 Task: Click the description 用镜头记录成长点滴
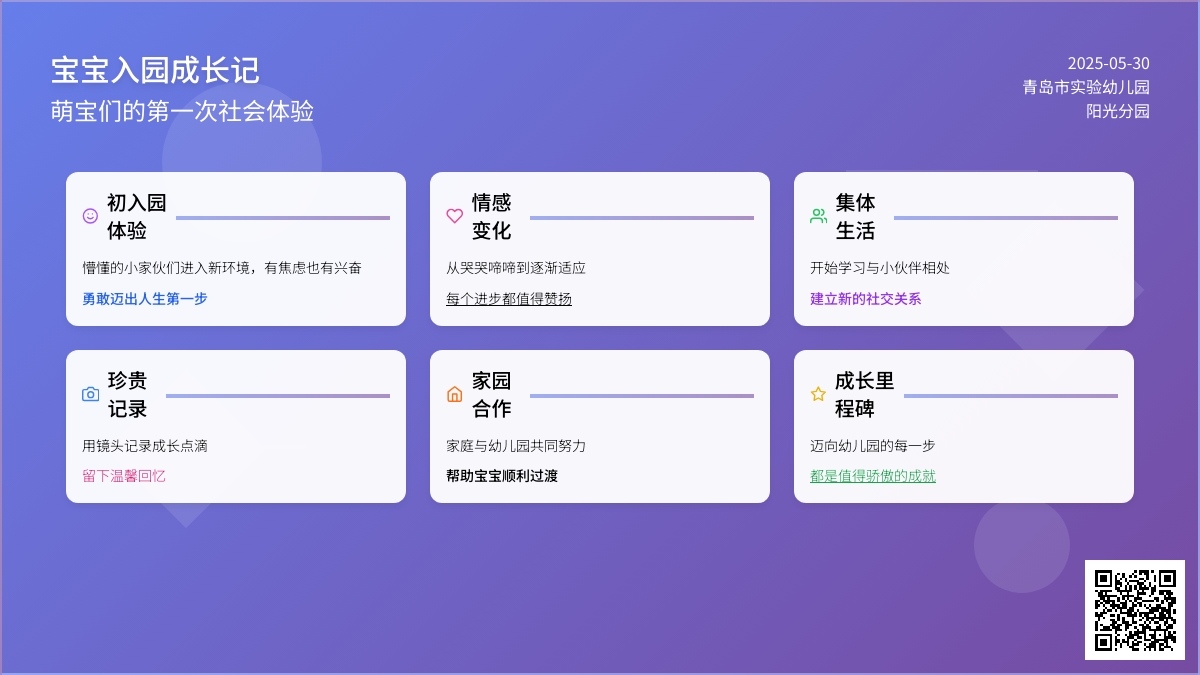coord(145,446)
